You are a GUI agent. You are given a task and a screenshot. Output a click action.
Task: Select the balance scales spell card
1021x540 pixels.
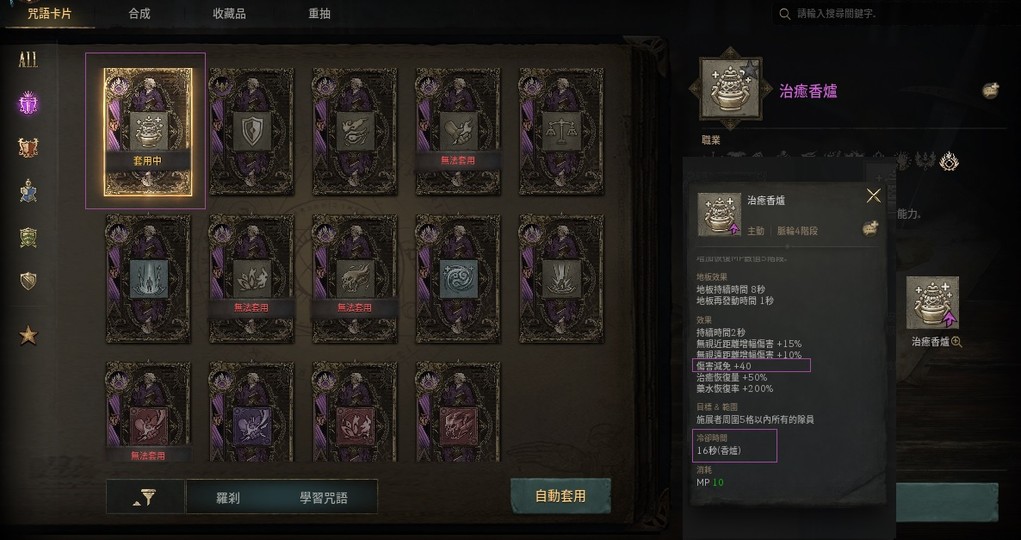[561, 131]
